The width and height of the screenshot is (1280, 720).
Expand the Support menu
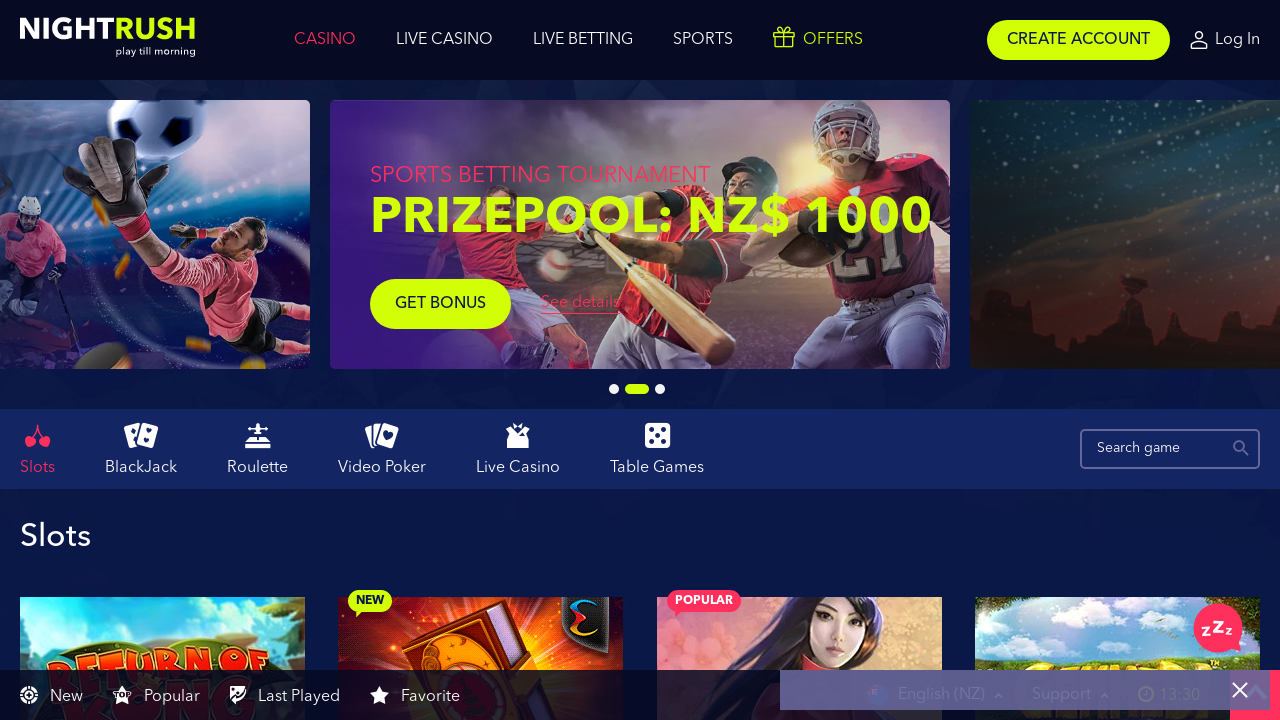1070,694
